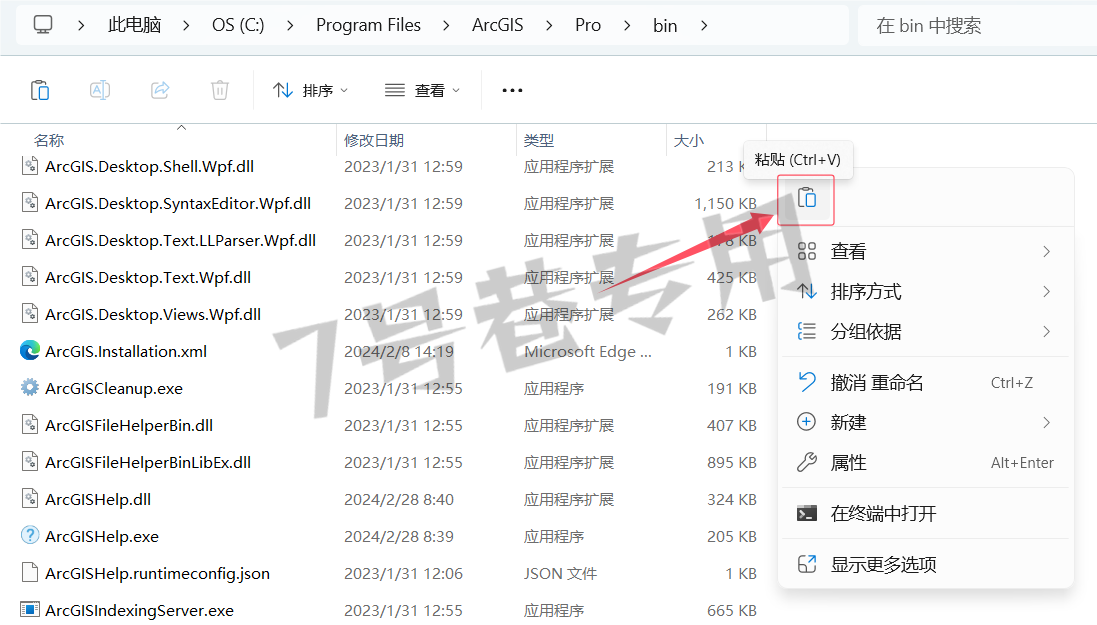Select file ArcGIS.Installation.xml
This screenshot has height=625, width=1097.
point(126,351)
